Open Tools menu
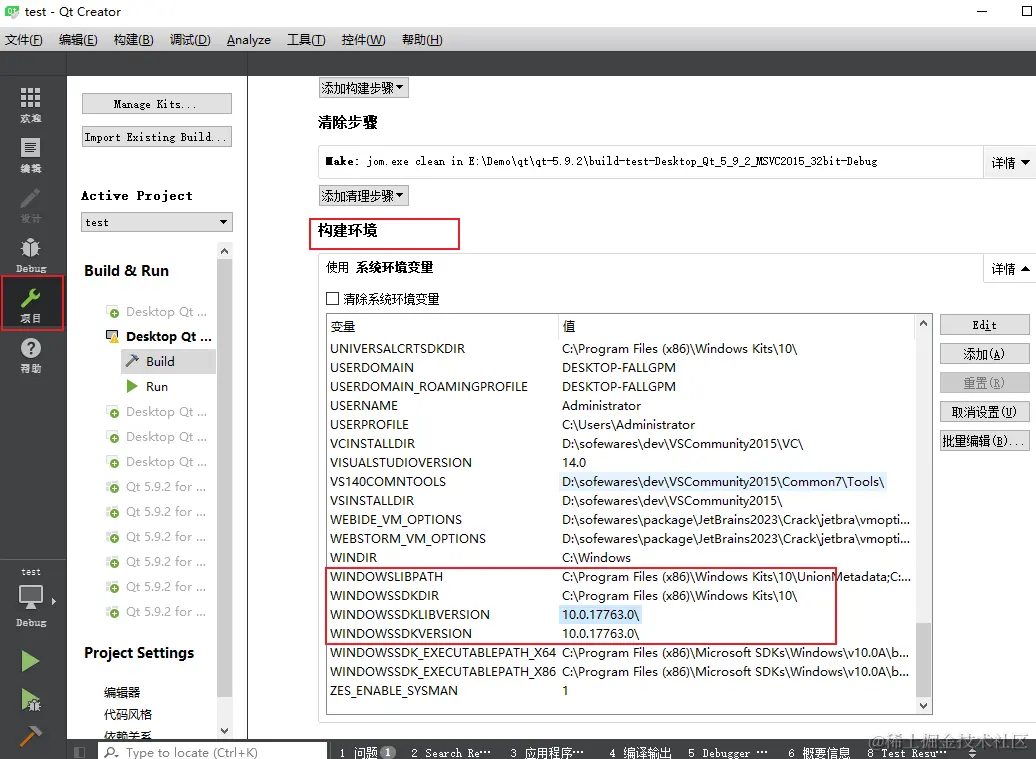 point(306,40)
